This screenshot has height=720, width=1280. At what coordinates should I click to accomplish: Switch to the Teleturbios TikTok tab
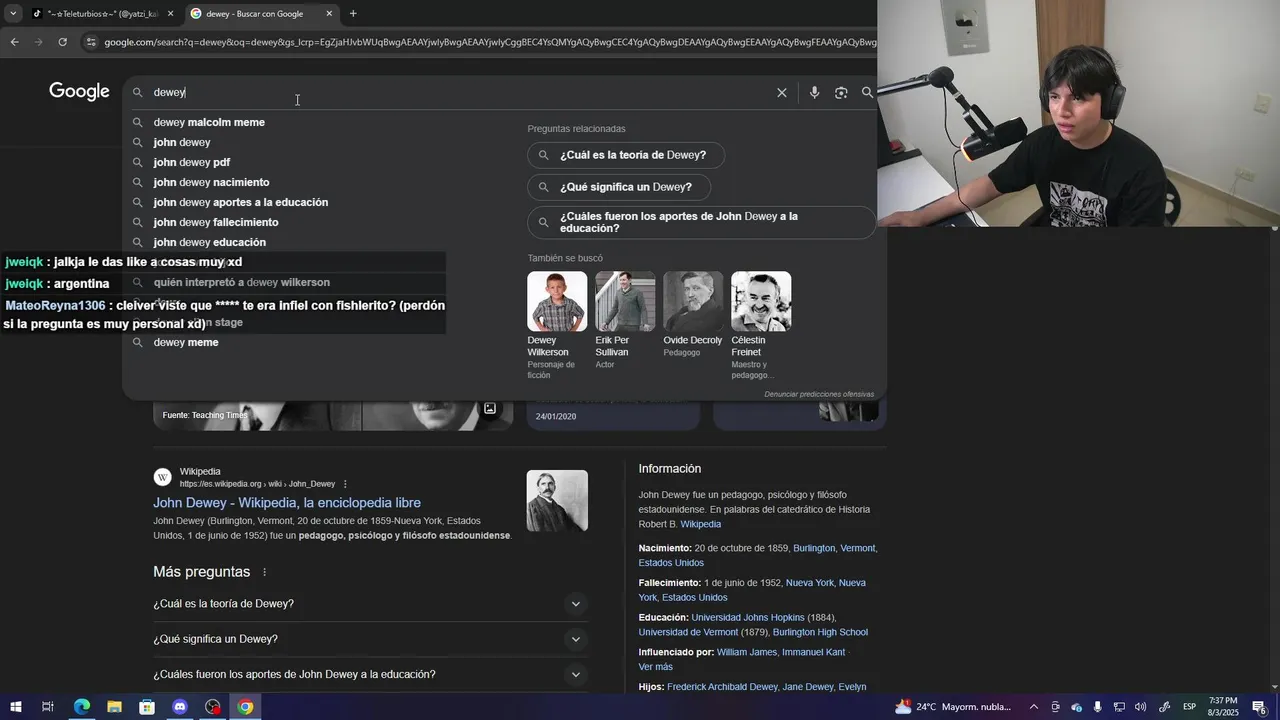[x=102, y=13]
